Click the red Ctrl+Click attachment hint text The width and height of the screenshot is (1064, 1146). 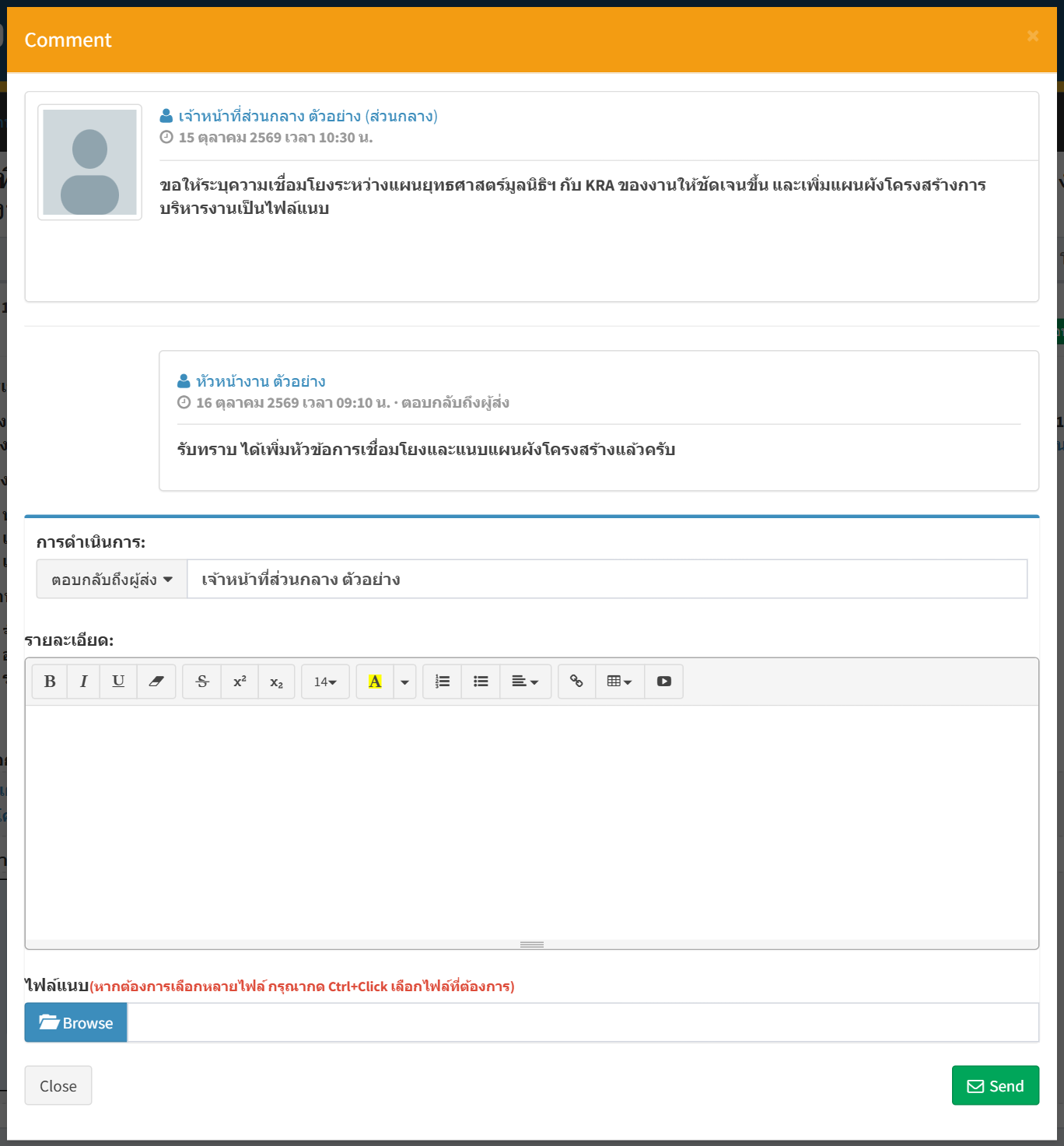click(x=302, y=987)
